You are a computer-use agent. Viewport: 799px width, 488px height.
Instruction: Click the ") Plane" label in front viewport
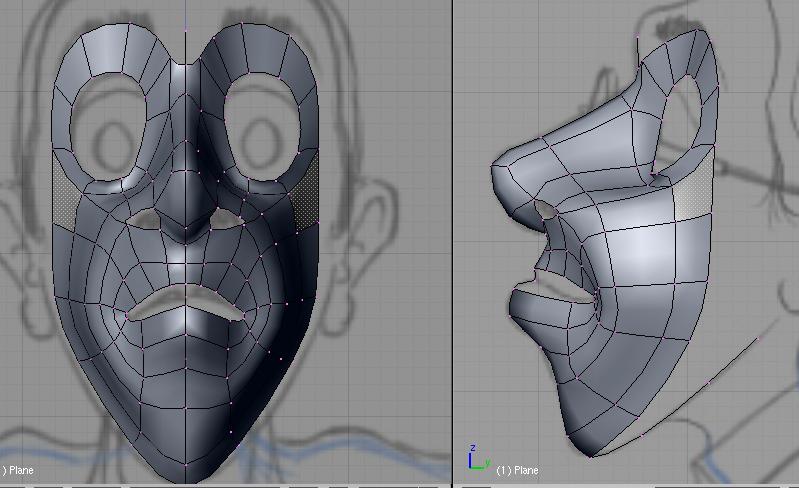click(x=18, y=470)
